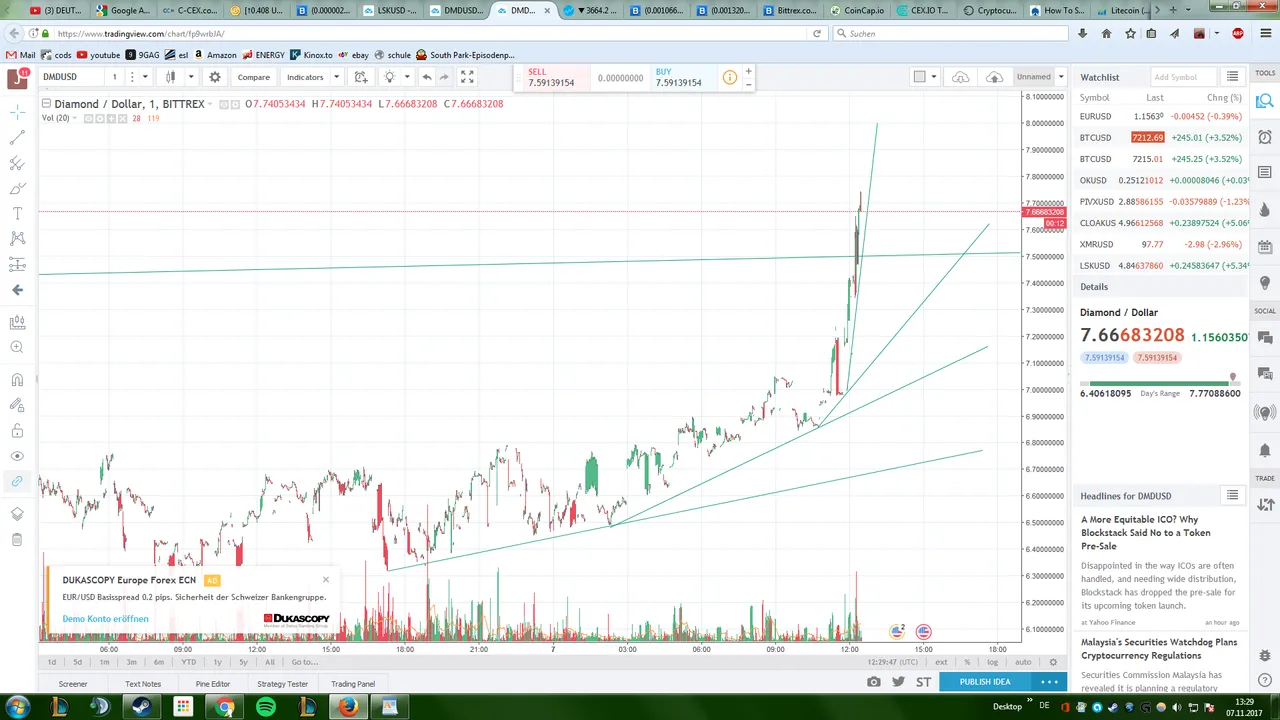The width and height of the screenshot is (1280, 720).
Task: Open Malaysia's Securities Watchdog headline
Action: [1159, 649]
